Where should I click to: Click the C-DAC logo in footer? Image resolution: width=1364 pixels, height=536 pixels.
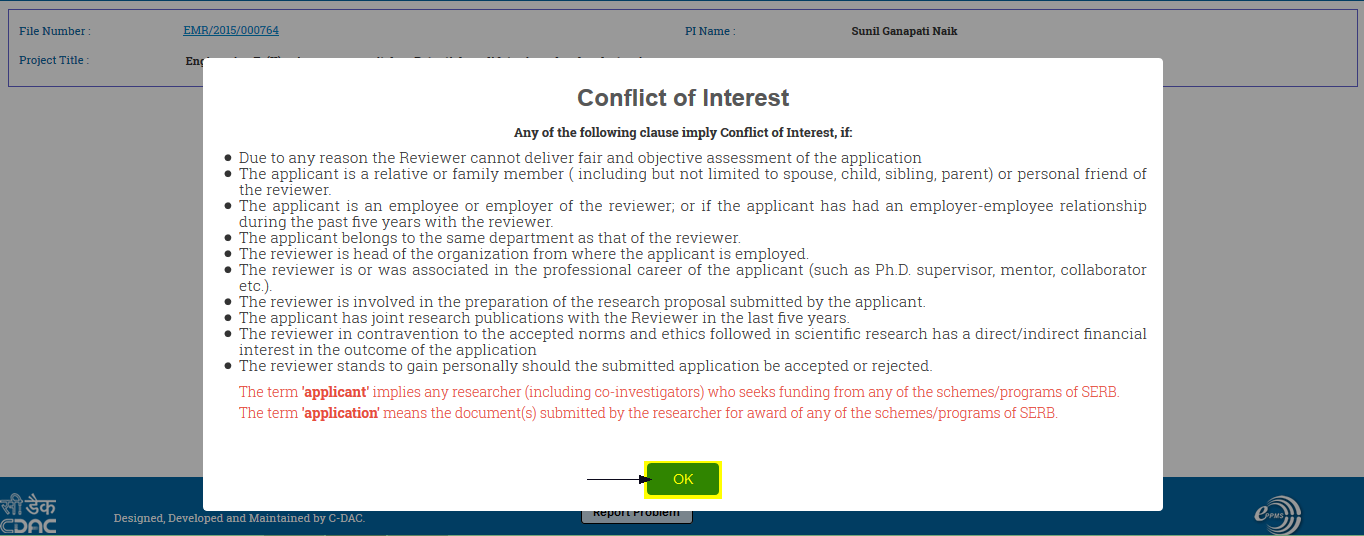pos(28,513)
